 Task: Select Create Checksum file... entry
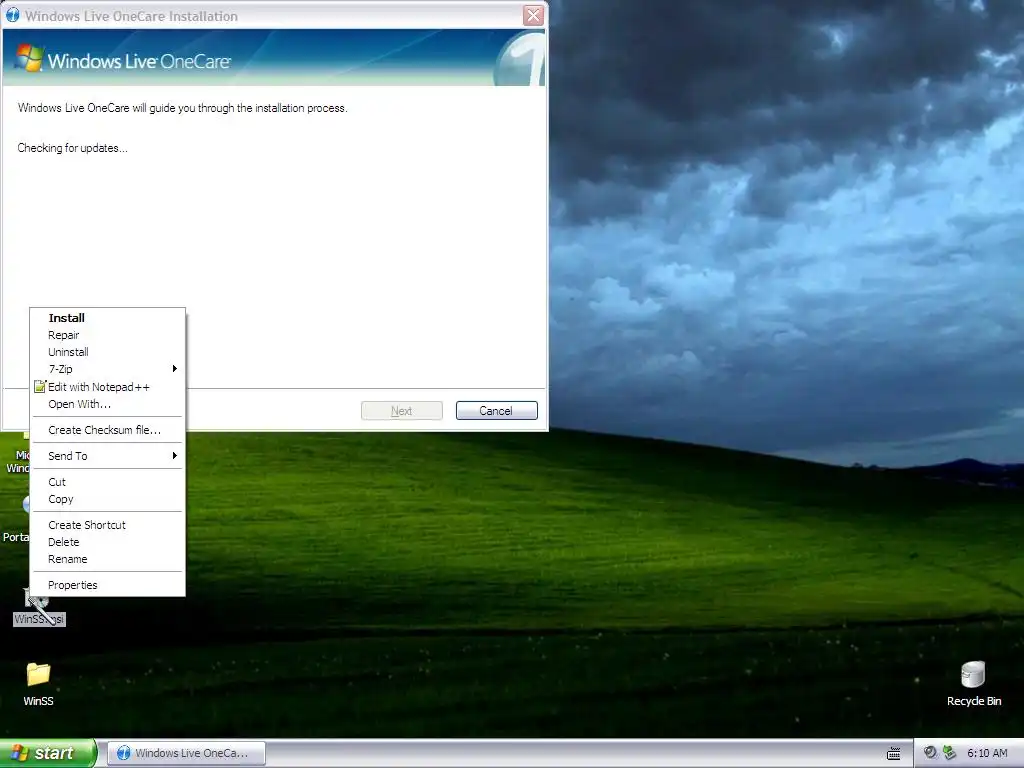click(x=108, y=430)
